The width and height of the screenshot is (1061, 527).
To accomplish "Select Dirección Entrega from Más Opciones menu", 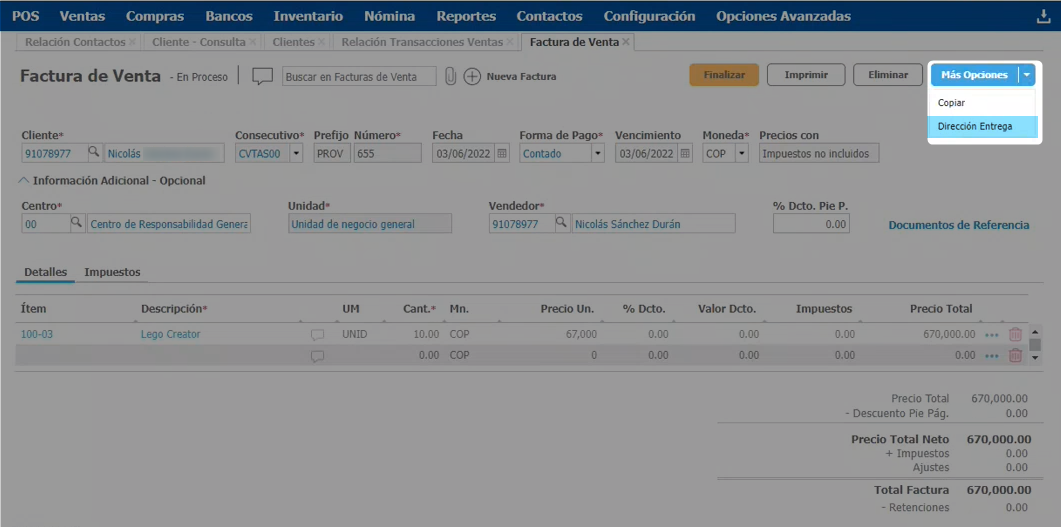I will (x=975, y=127).
